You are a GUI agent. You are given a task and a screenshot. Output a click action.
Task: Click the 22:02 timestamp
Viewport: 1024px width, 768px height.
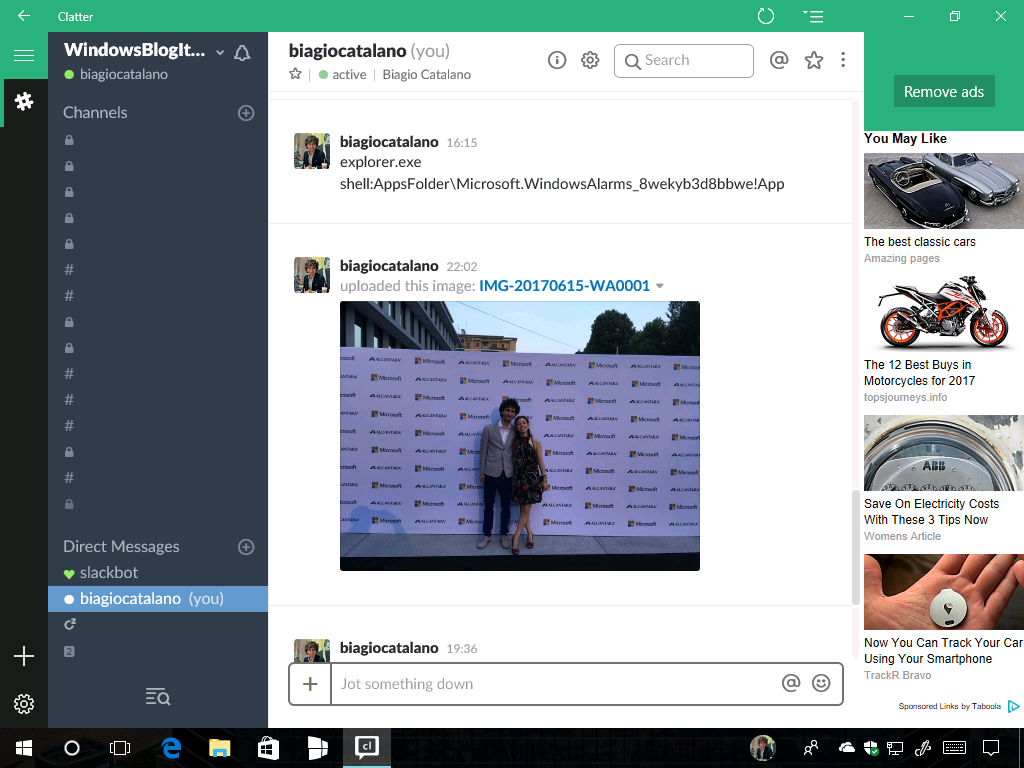462,267
